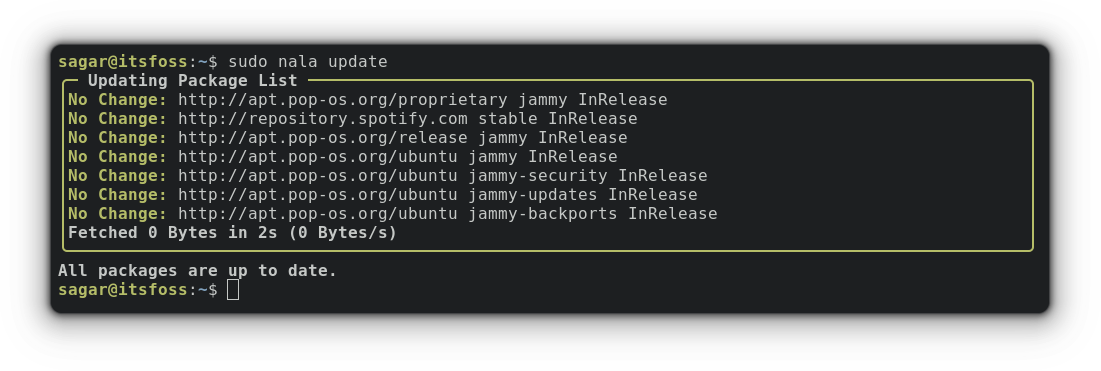
Task: Click the 'No Change:' label beside Spotify repository
Action: (x=118, y=119)
